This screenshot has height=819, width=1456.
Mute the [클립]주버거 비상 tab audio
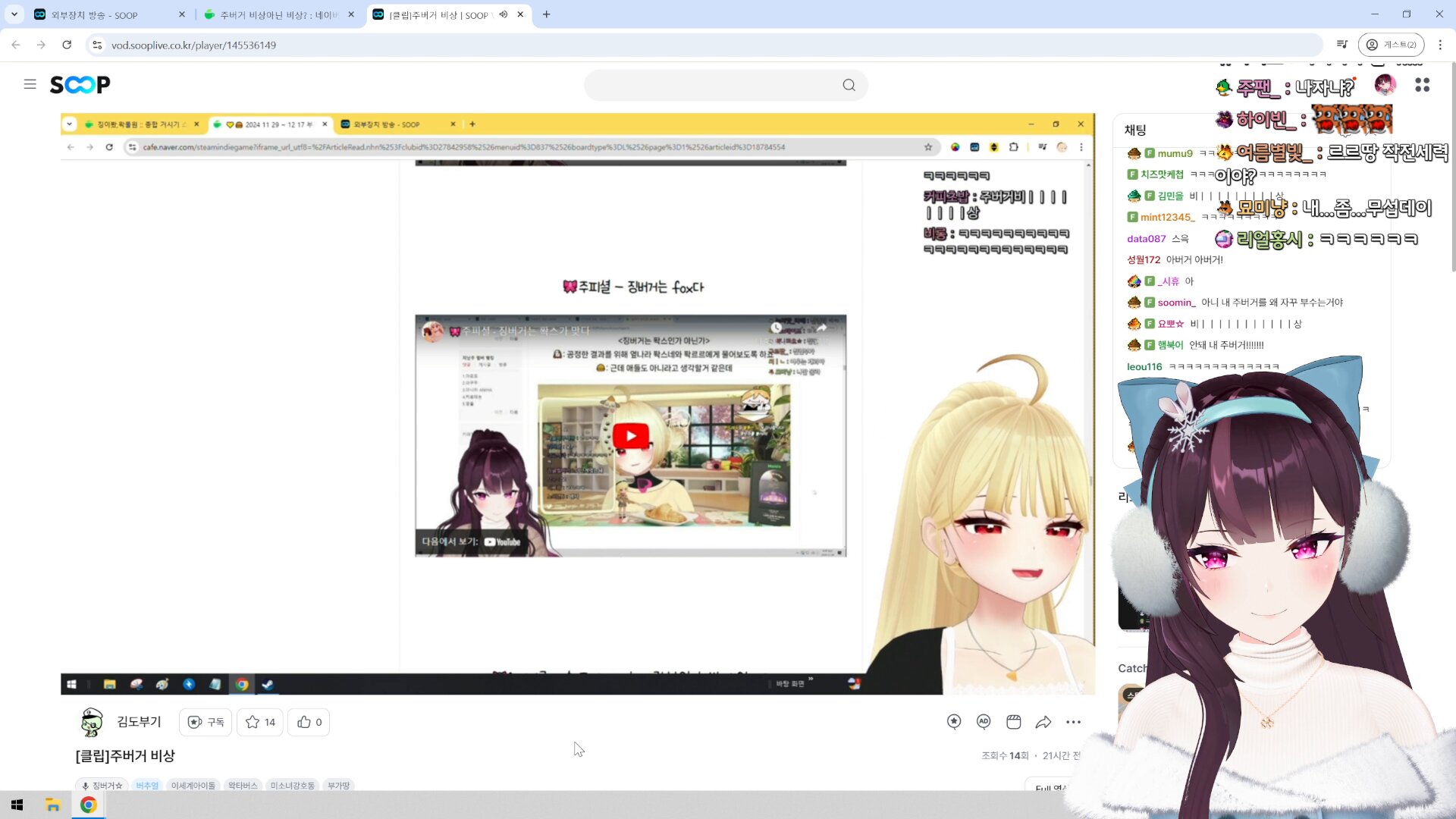click(x=503, y=14)
